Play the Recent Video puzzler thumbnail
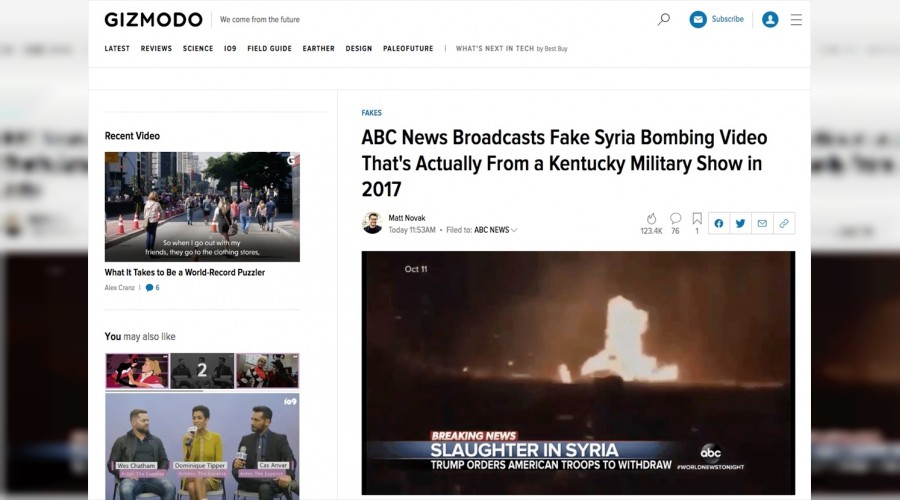This screenshot has width=900, height=500. pos(202,207)
